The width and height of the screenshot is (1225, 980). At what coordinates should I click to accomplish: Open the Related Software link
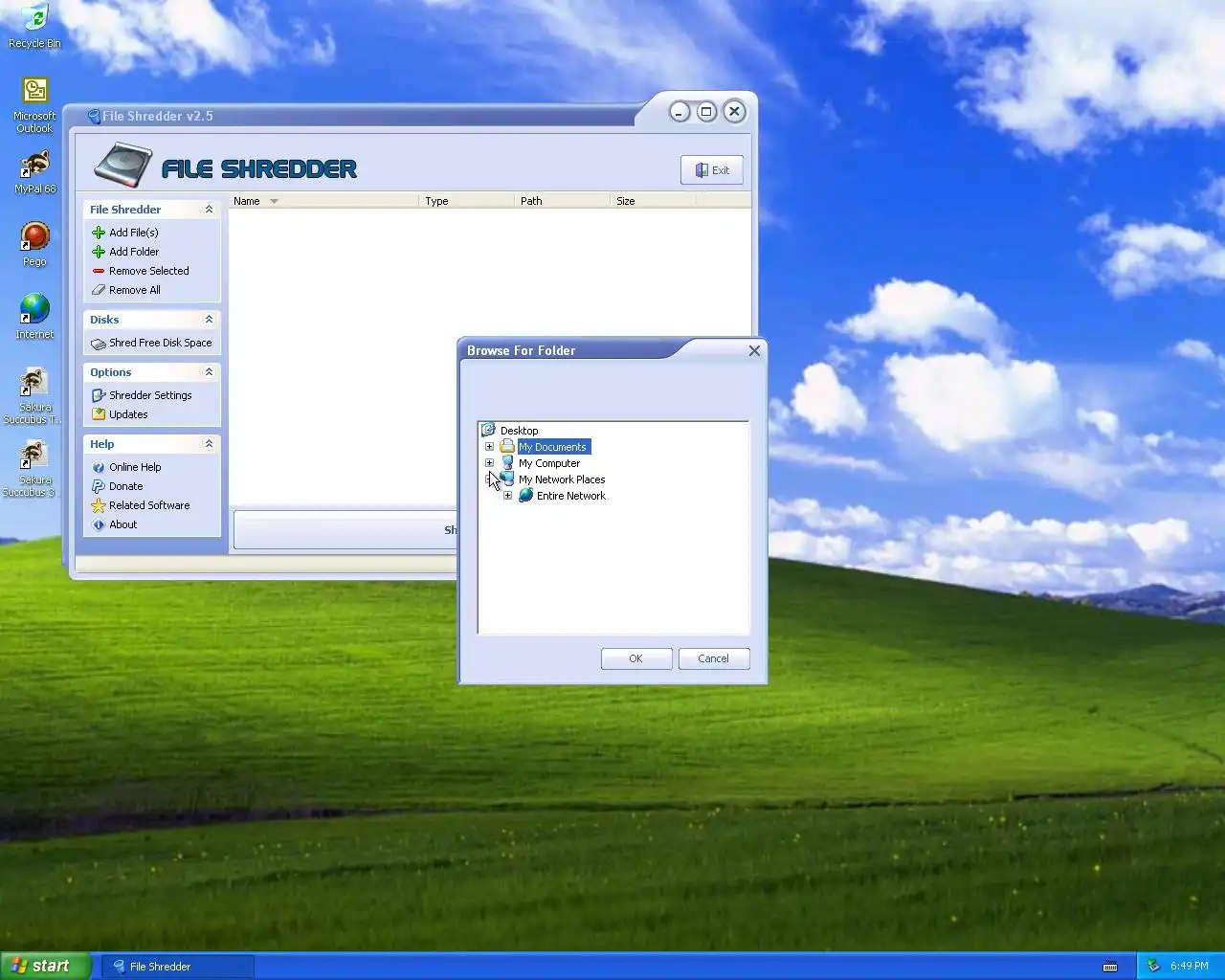point(149,505)
